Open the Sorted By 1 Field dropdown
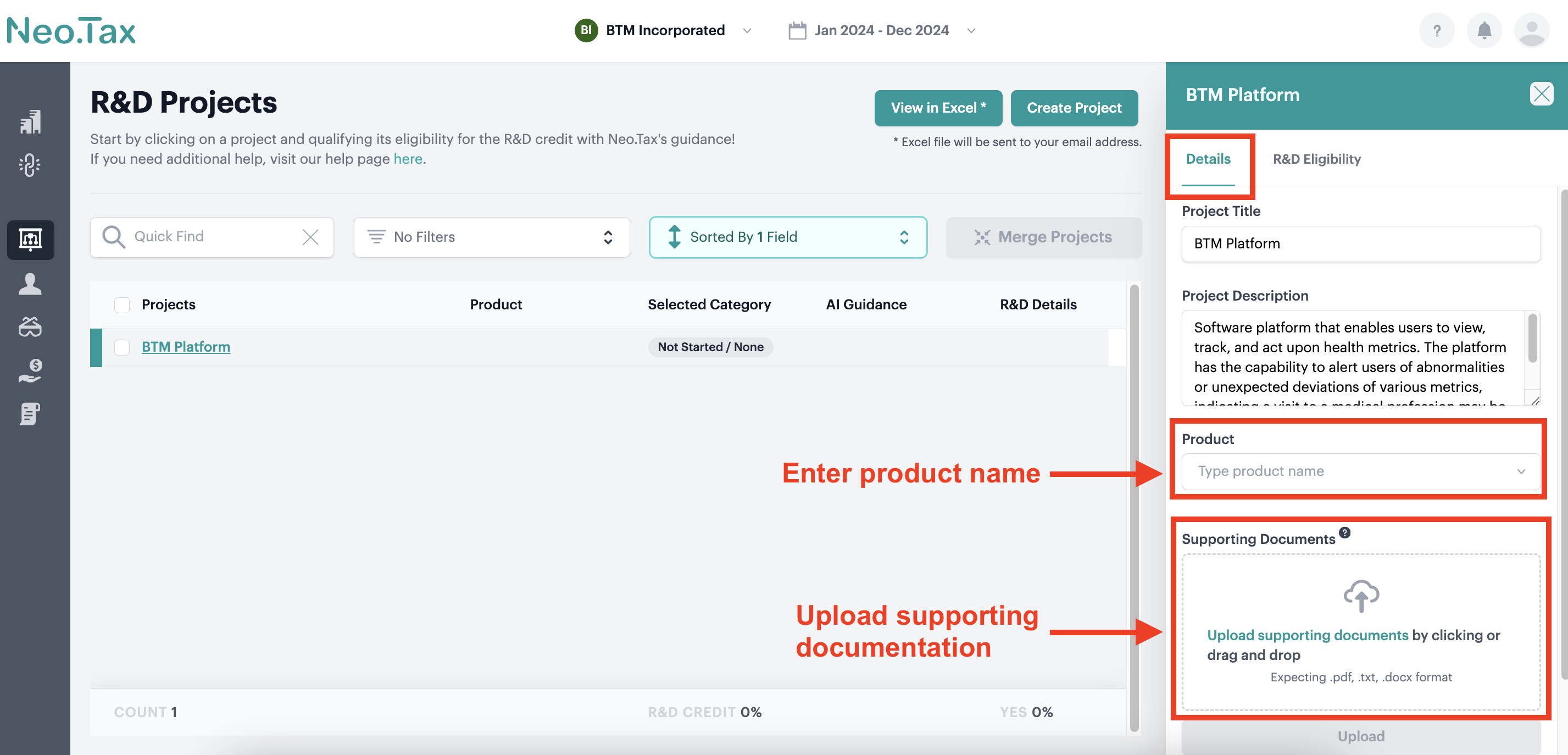Image resolution: width=1568 pixels, height=755 pixels. 788,237
